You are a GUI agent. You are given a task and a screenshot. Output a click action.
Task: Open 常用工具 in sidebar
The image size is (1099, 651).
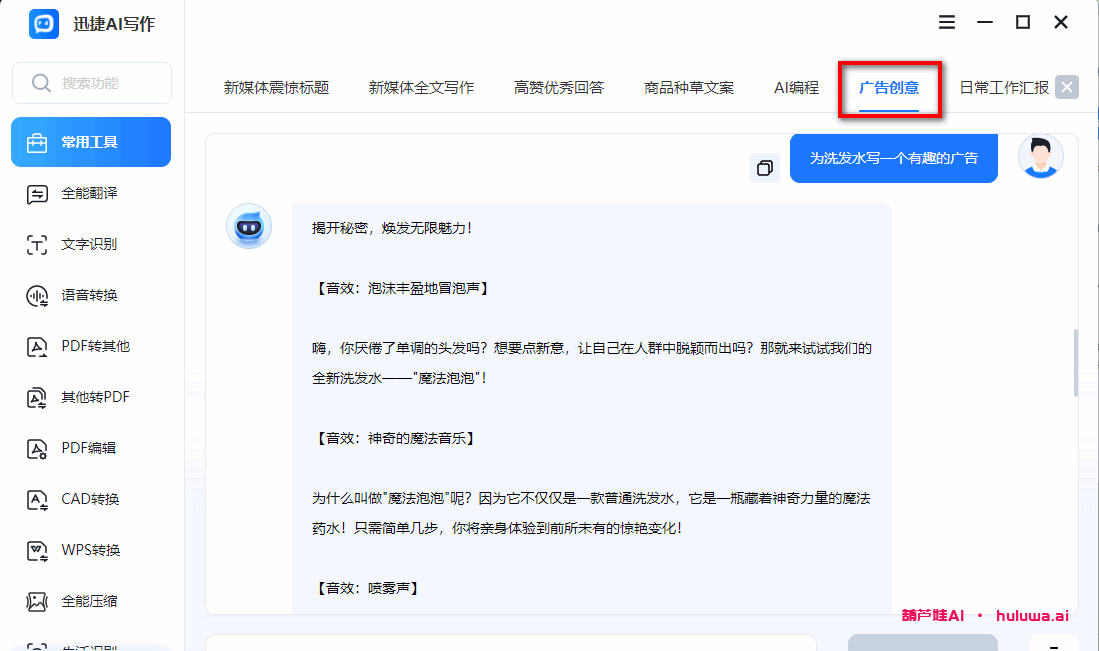(x=91, y=142)
